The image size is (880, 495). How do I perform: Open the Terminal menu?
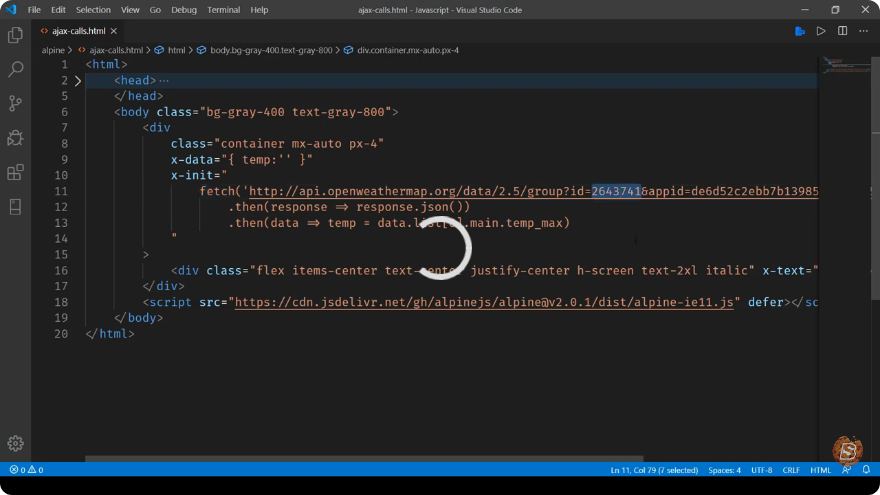tap(223, 10)
